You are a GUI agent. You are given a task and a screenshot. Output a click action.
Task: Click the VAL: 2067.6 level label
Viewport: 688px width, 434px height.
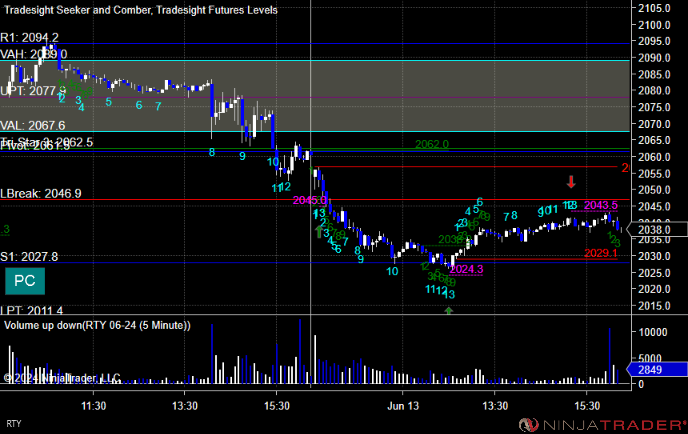tap(33, 126)
